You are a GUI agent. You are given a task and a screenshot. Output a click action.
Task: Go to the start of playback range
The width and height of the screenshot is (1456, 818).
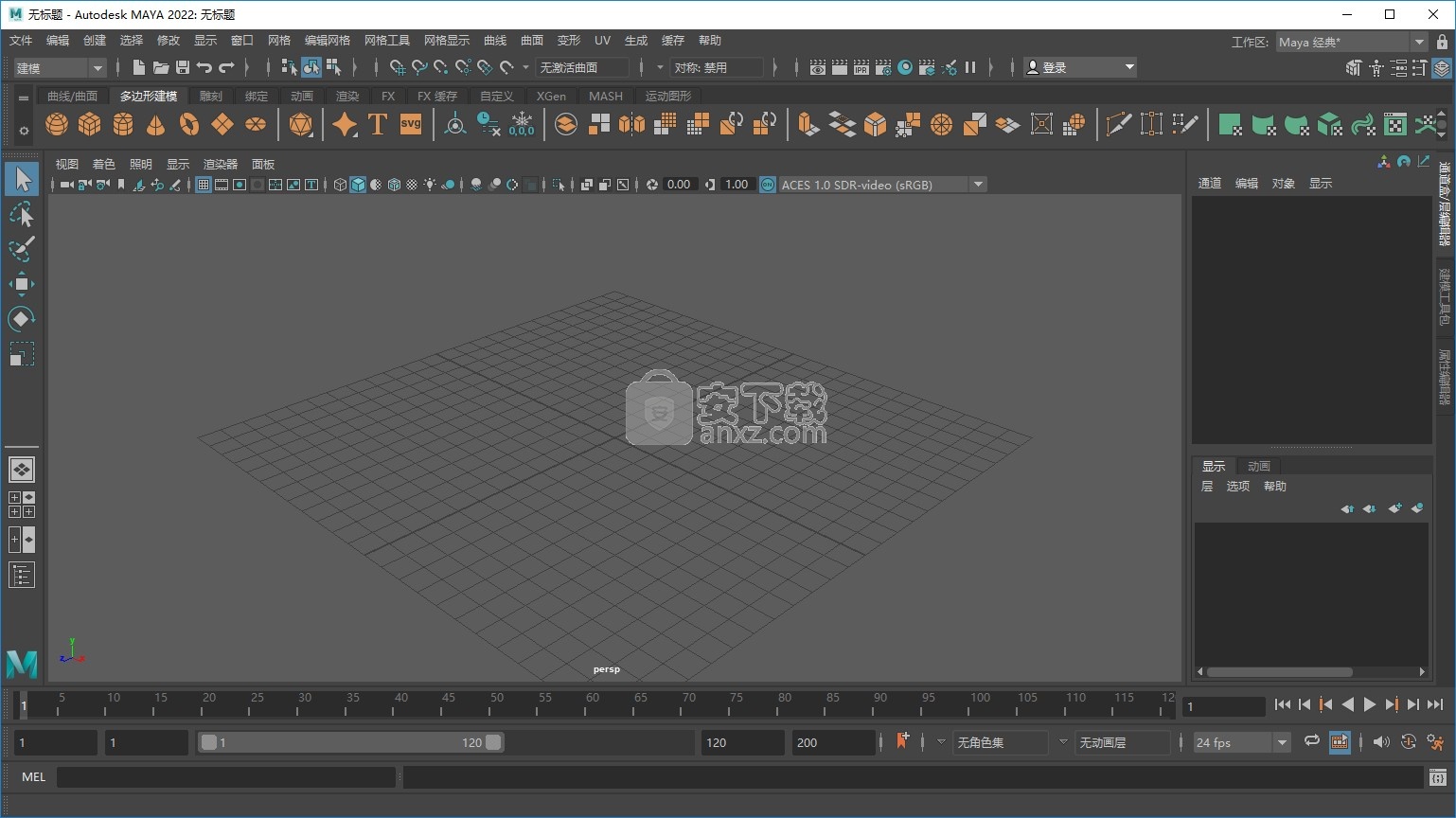pos(1283,704)
